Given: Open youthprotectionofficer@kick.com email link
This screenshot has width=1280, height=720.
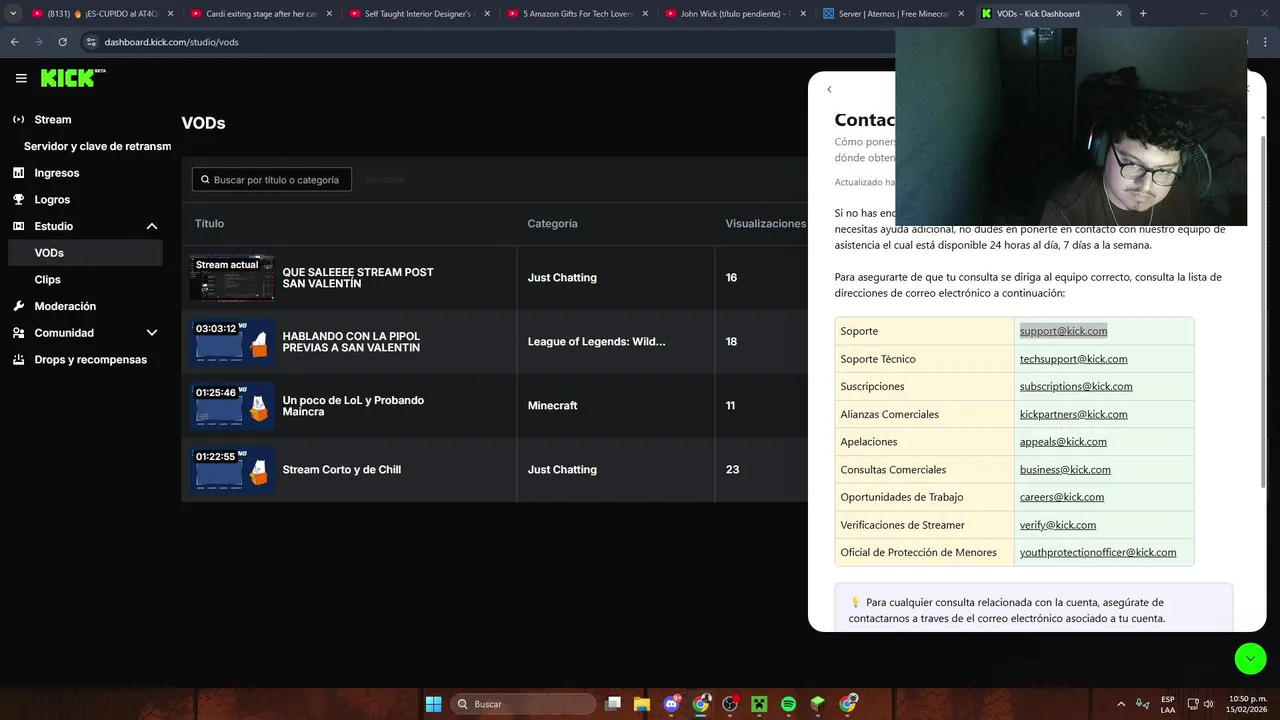Looking at the screenshot, I should pyautogui.click(x=1098, y=552).
